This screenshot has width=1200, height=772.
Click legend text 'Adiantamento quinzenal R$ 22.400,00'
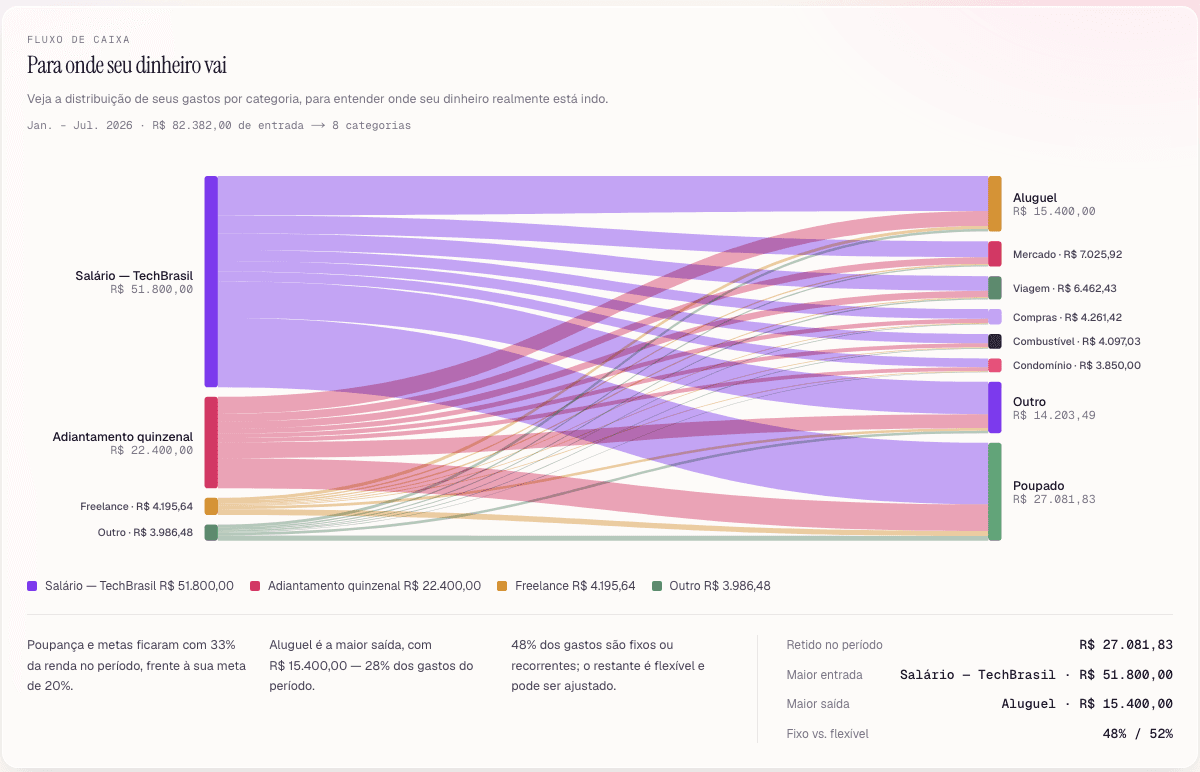coord(374,586)
